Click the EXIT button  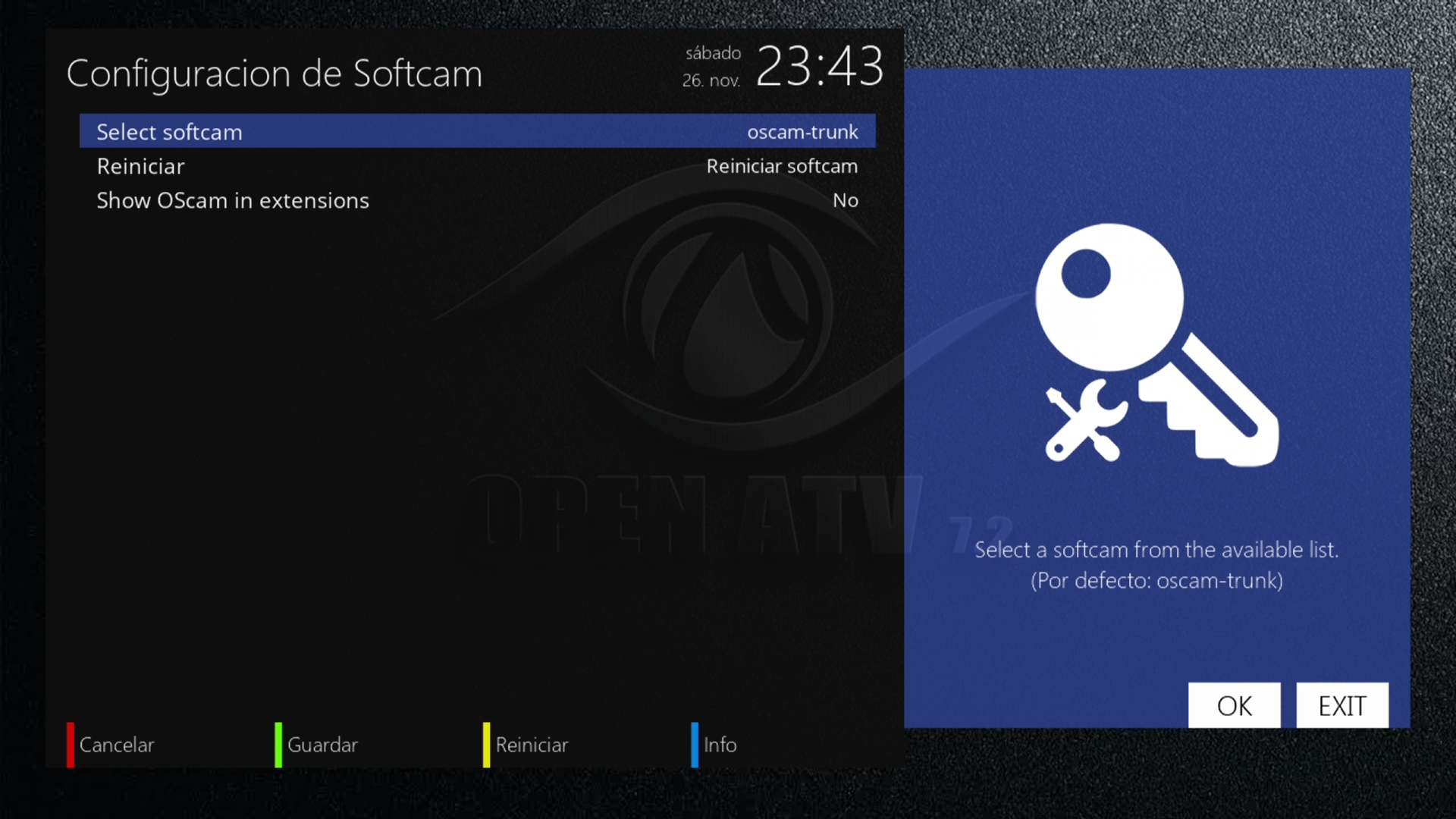click(1341, 705)
